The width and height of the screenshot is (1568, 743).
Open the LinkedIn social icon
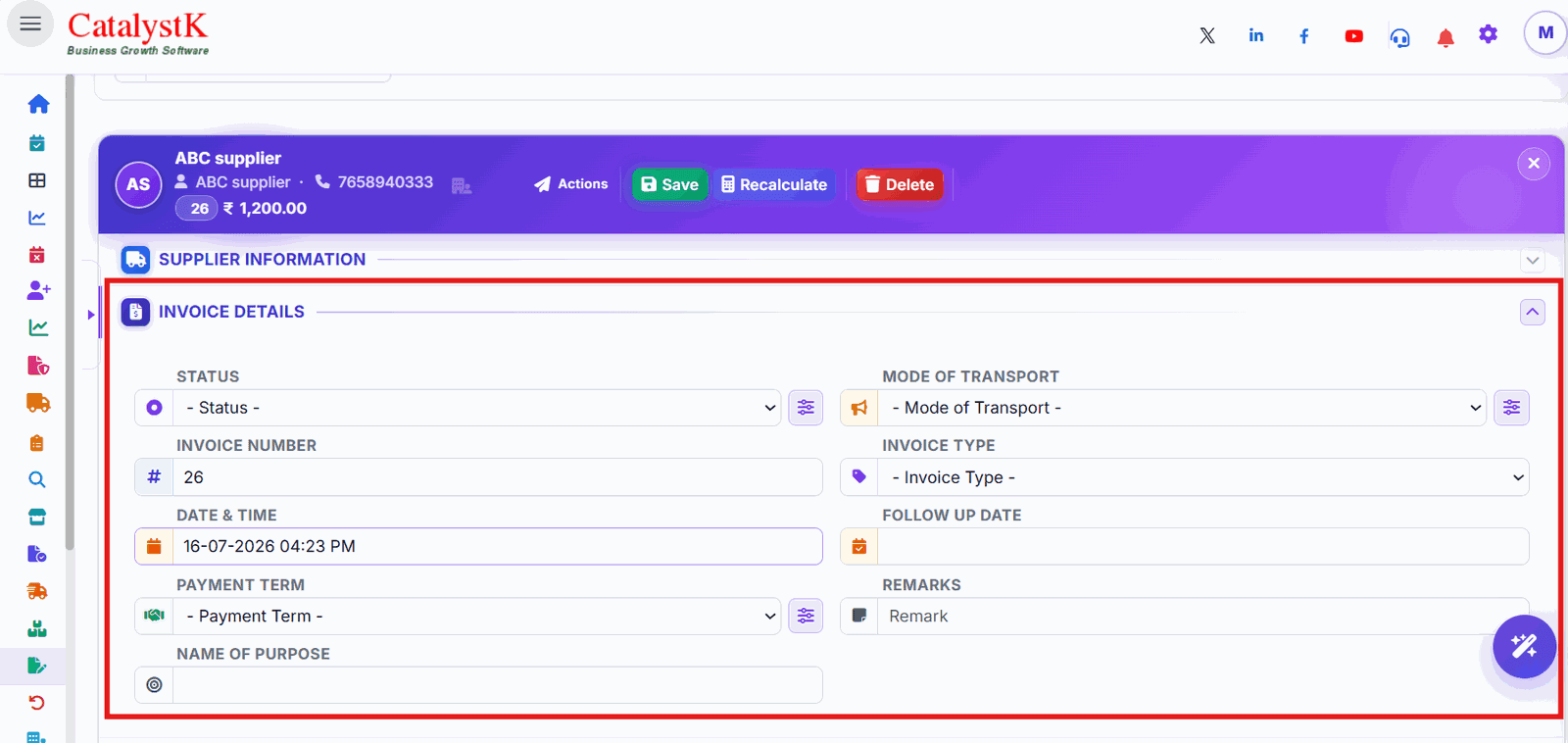[1256, 35]
